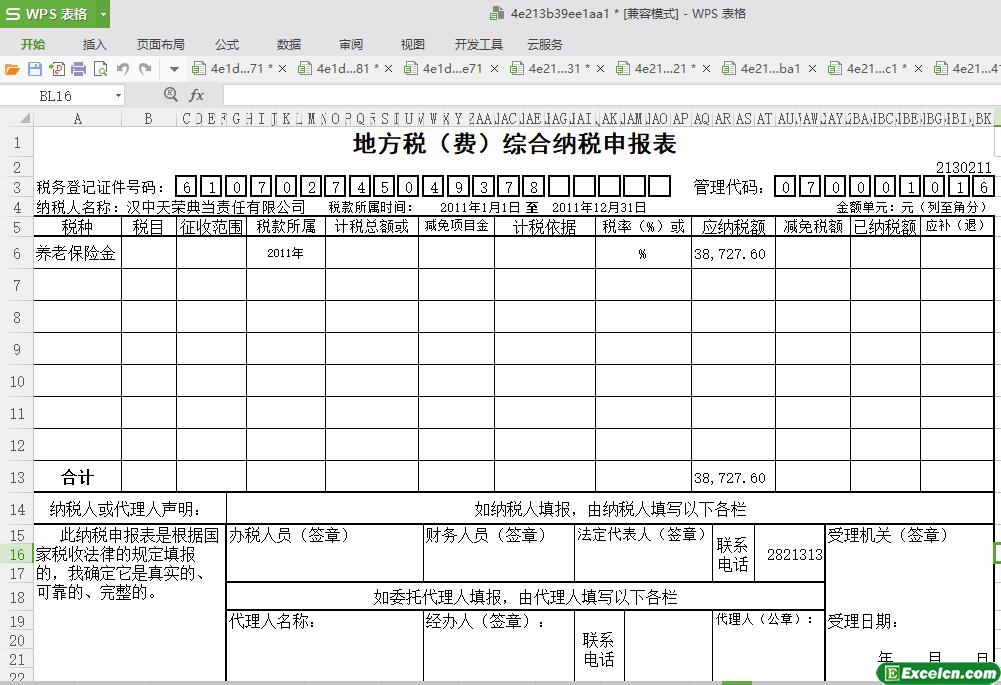Click the zoom magnifier icon beside fx
Screen dimensions: 1001x685
[170, 95]
